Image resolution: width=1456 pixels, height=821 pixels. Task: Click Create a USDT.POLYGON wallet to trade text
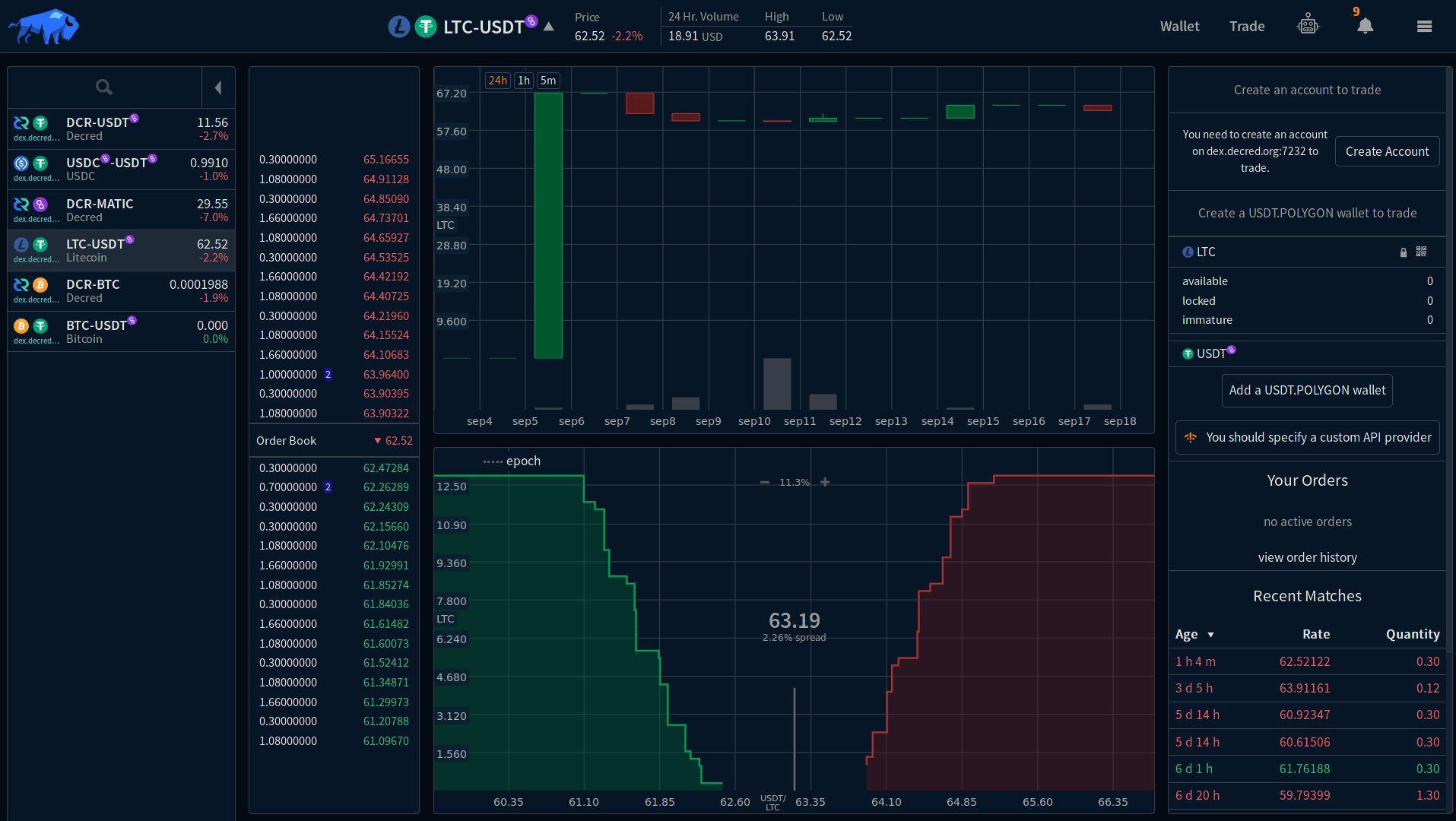point(1307,213)
